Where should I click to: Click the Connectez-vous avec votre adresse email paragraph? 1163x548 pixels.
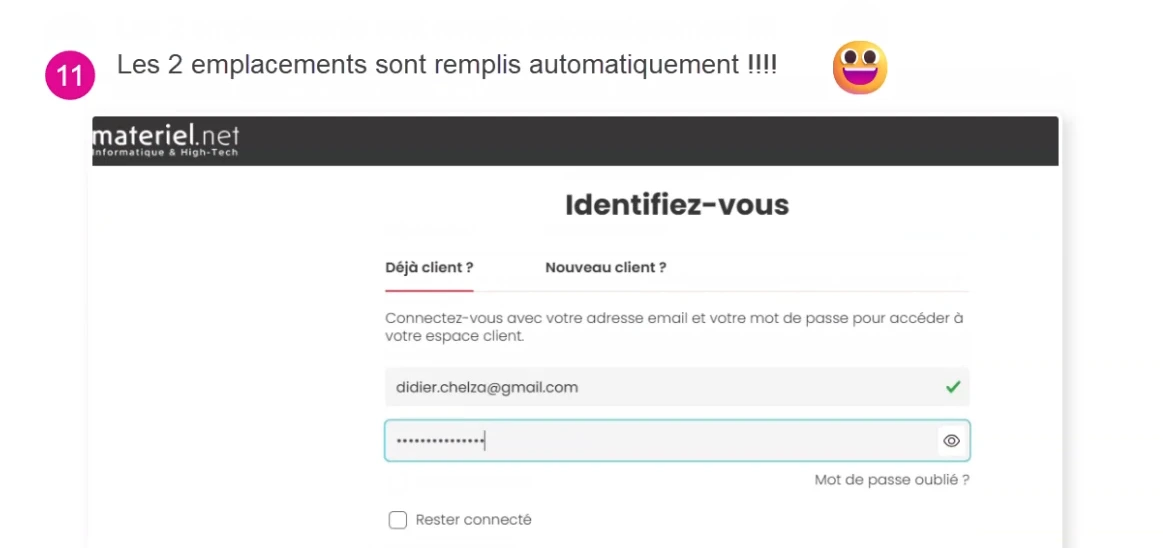point(673,327)
